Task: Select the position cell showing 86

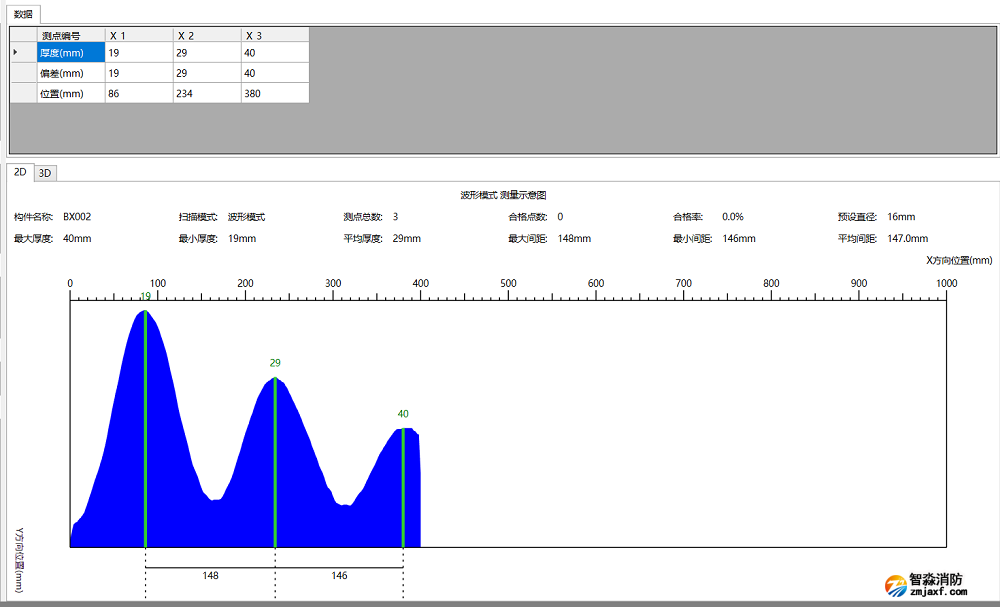Action: pos(139,93)
